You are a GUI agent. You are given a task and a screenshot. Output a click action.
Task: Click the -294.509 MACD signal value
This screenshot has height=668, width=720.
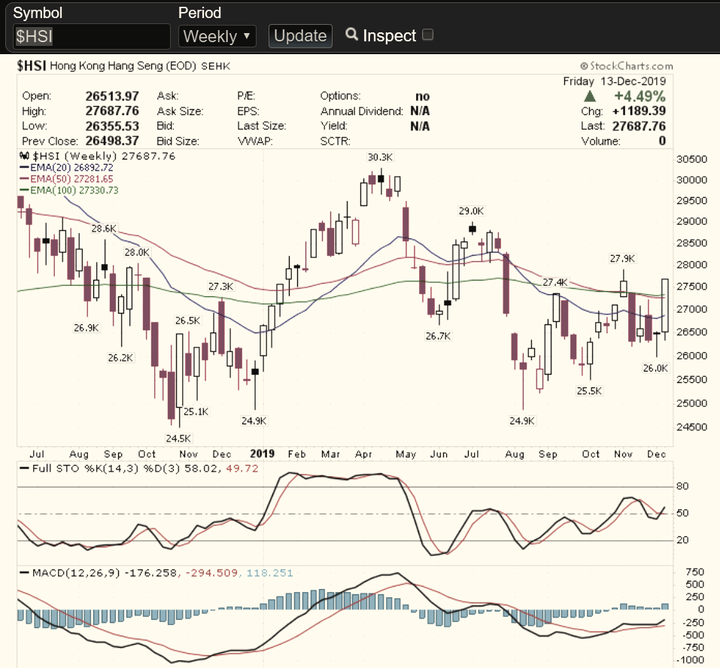coord(211,573)
